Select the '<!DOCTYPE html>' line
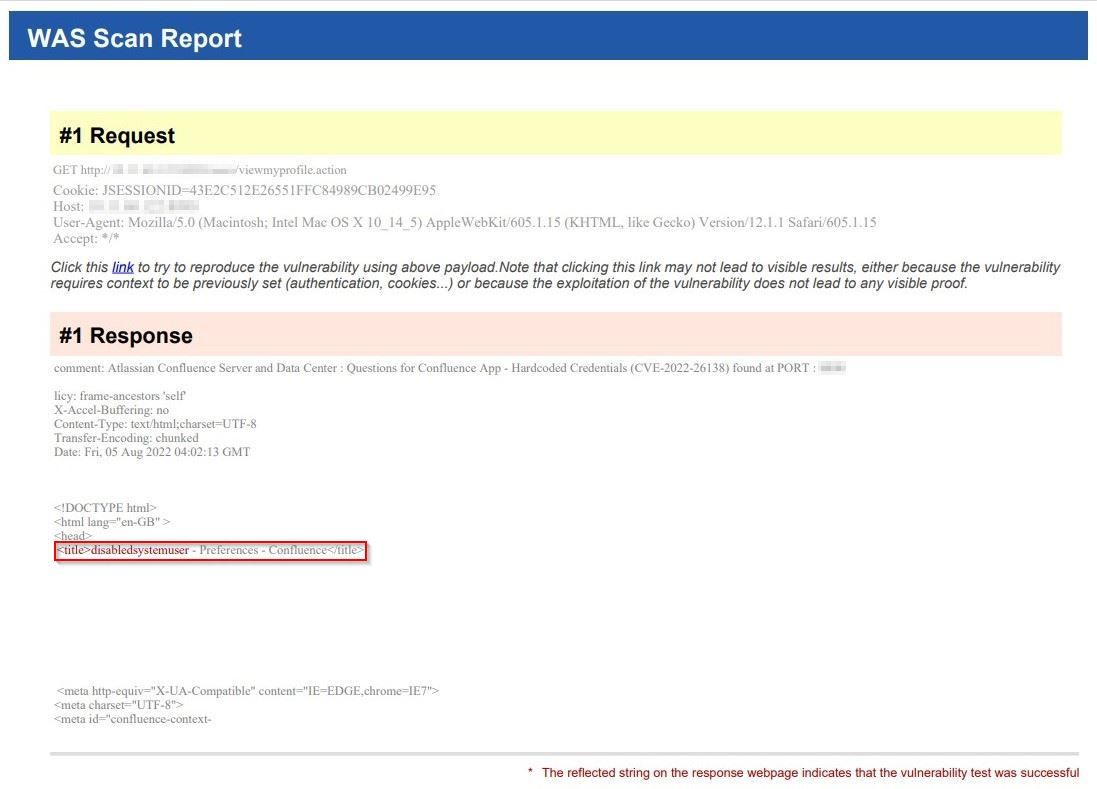The image size is (1097, 789). coord(105,508)
